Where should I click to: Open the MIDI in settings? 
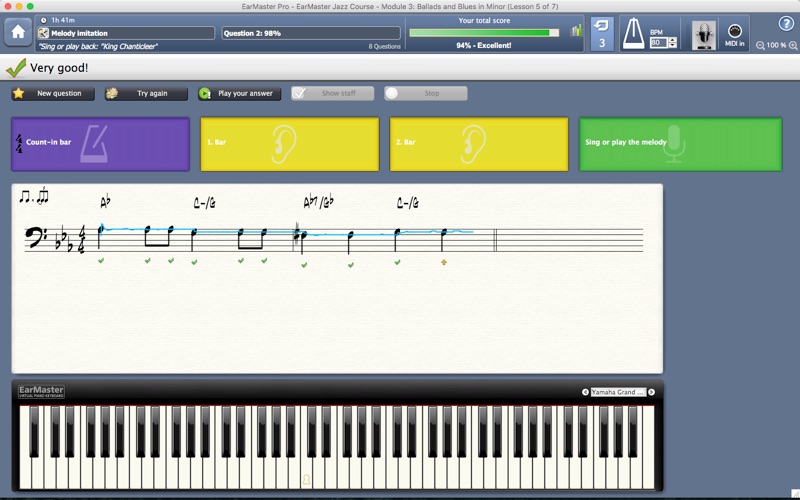[735, 34]
